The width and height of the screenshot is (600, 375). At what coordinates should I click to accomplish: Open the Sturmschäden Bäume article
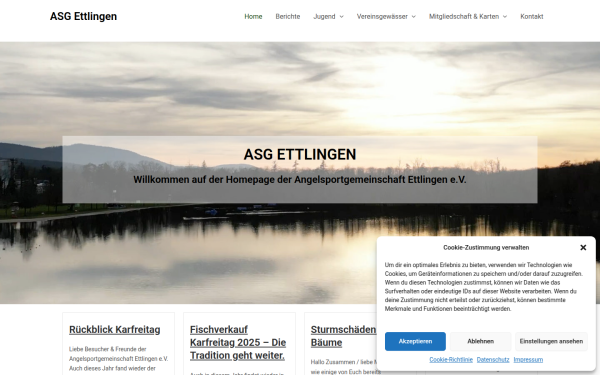pos(343,336)
